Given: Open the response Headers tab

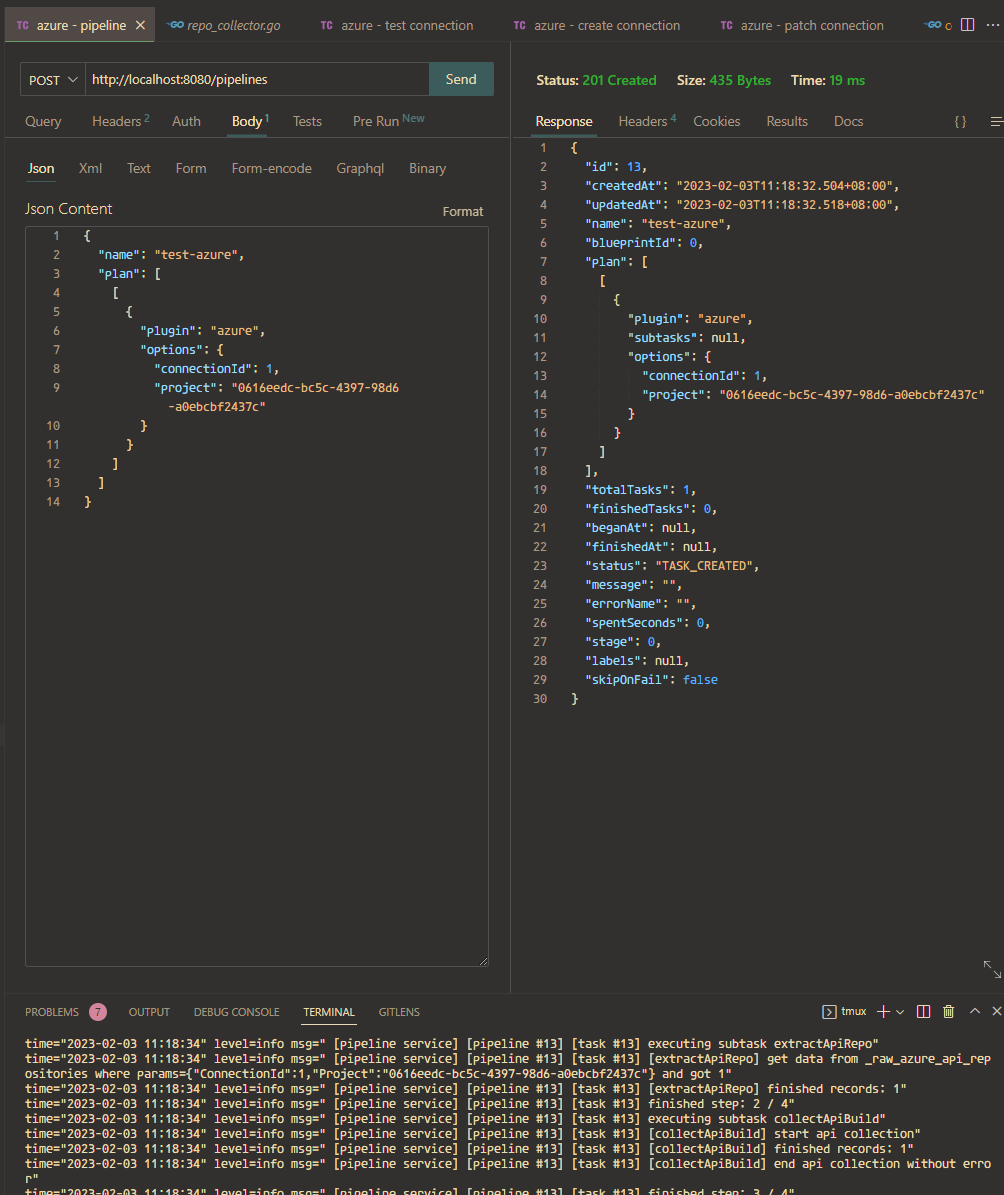Looking at the screenshot, I should (646, 121).
